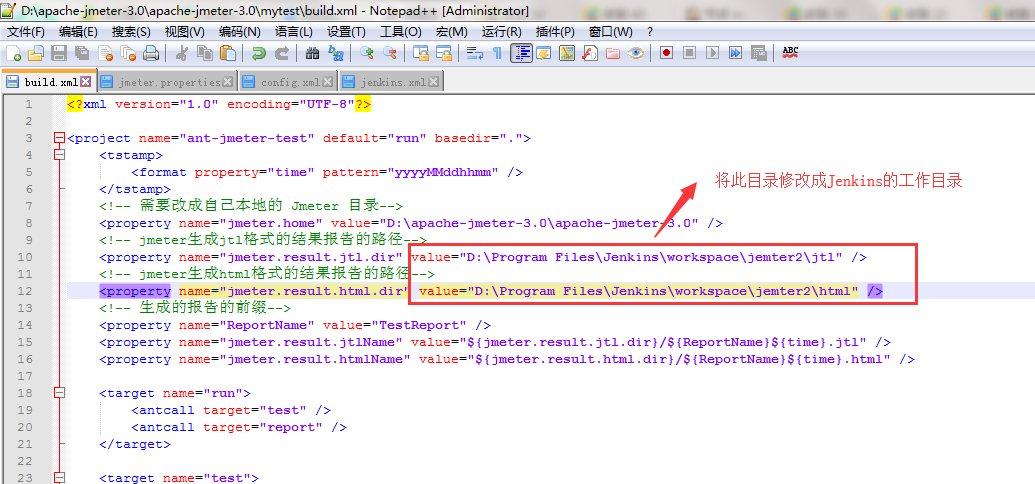
Task: Print the document with the printer icon
Action: coord(151,53)
